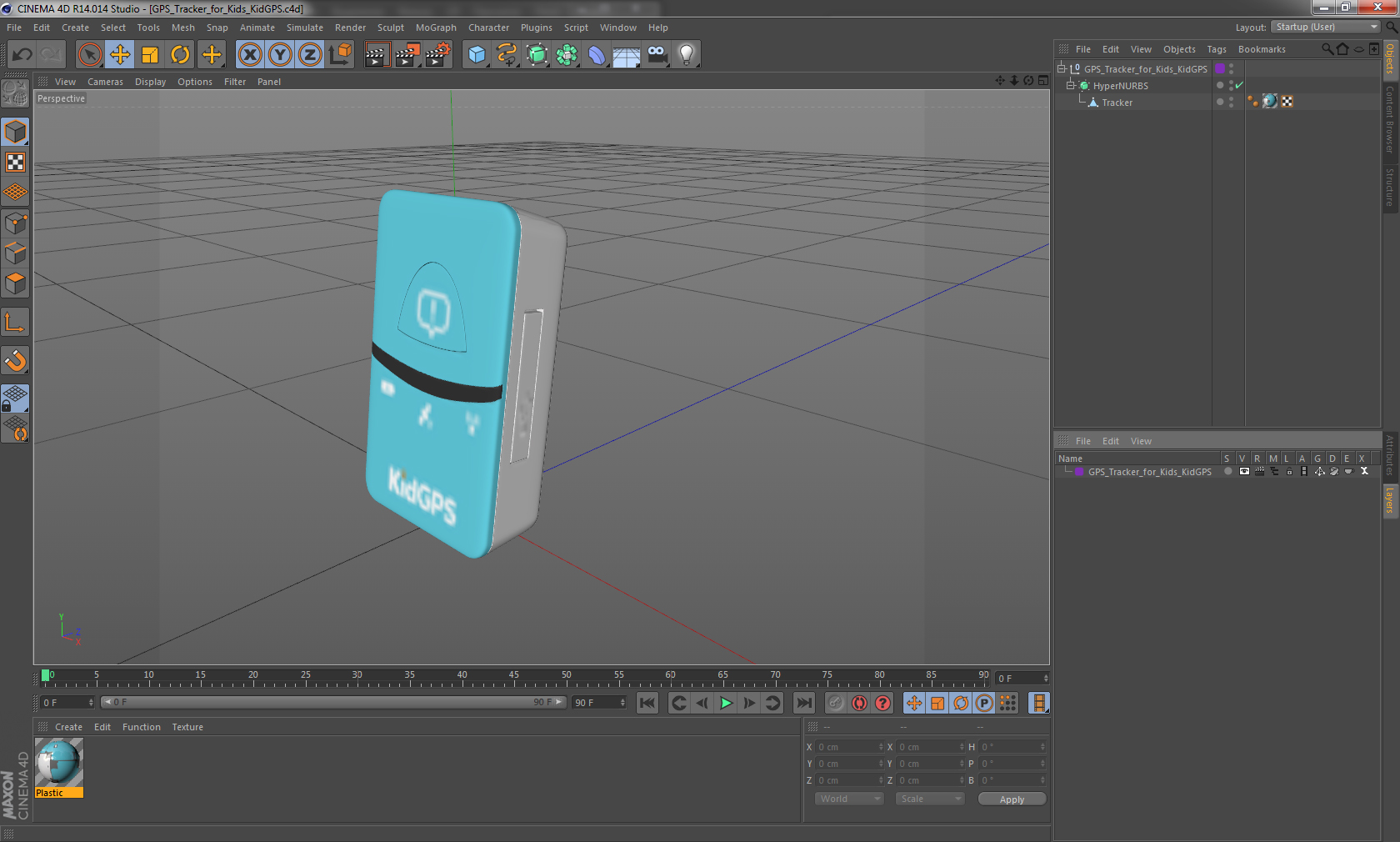The image size is (1400, 842).
Task: Add a light object
Action: pyautogui.click(x=687, y=55)
